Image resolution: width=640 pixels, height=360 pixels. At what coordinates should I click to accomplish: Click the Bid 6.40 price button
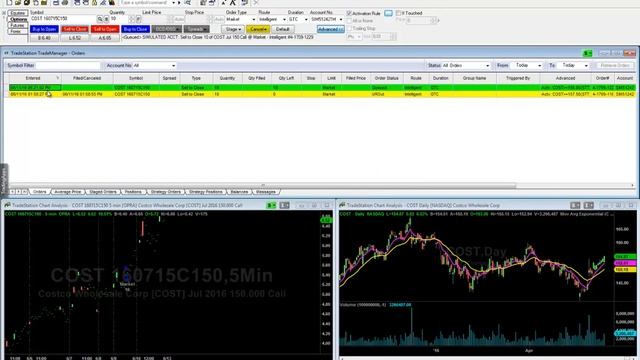(x=44, y=38)
